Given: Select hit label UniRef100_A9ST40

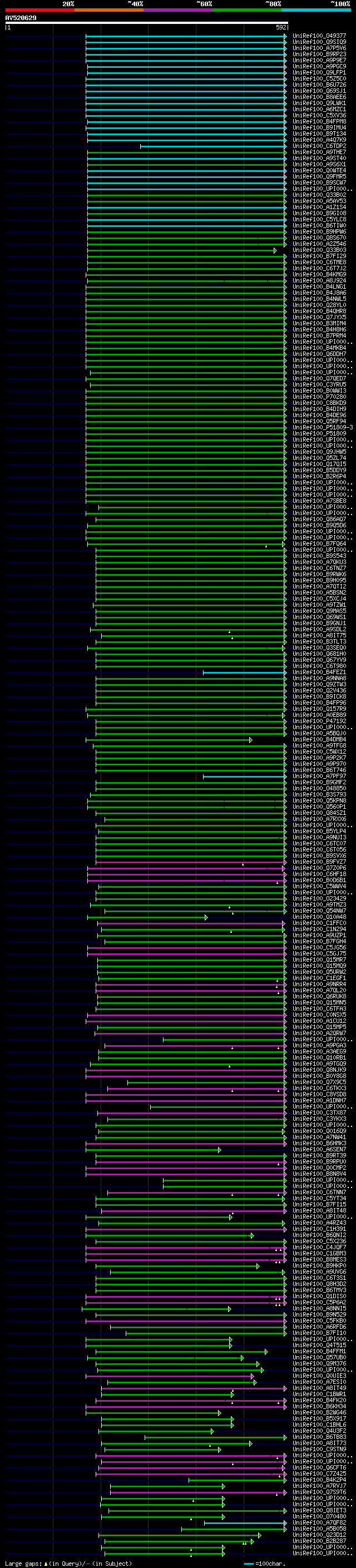Looking at the screenshot, I should tap(319, 159).
